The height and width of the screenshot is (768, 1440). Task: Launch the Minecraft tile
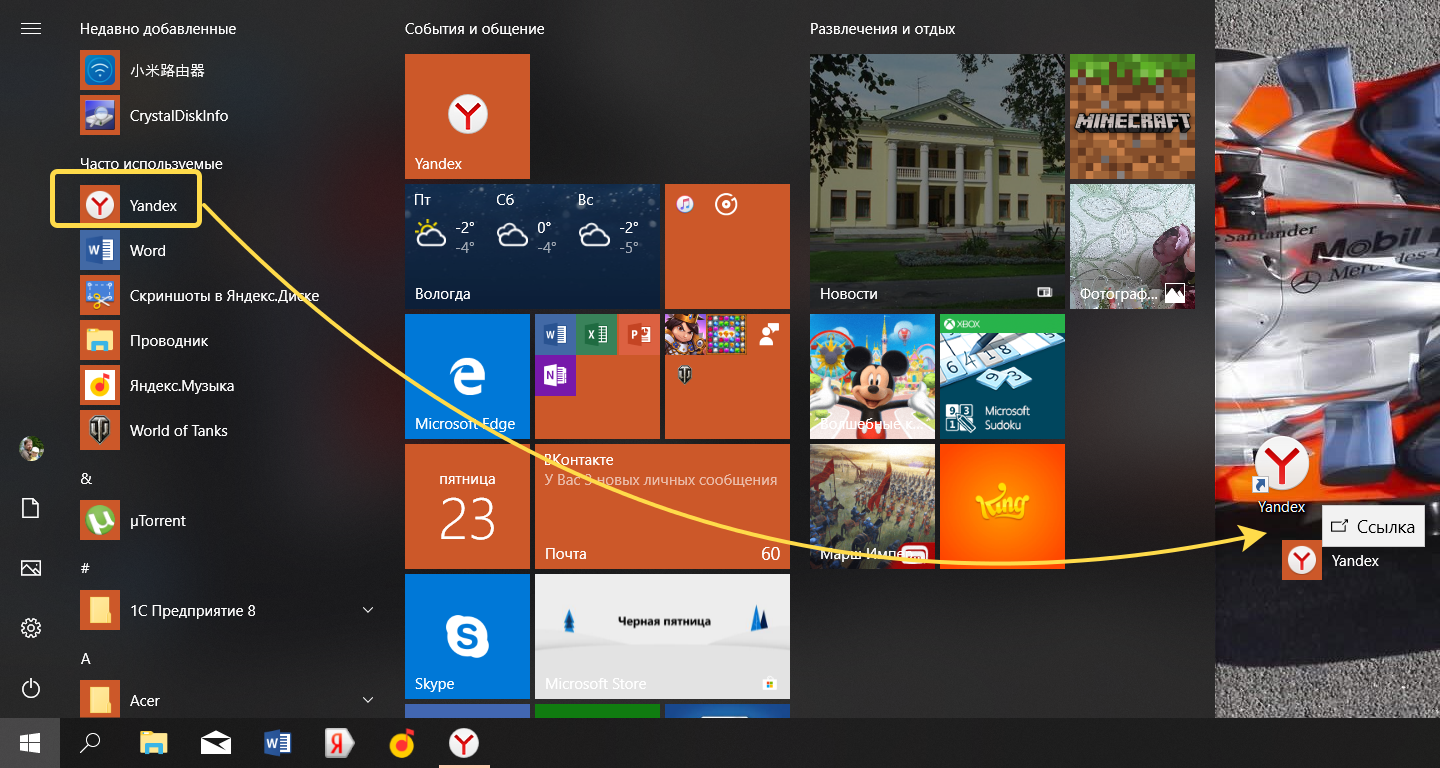pos(1132,116)
